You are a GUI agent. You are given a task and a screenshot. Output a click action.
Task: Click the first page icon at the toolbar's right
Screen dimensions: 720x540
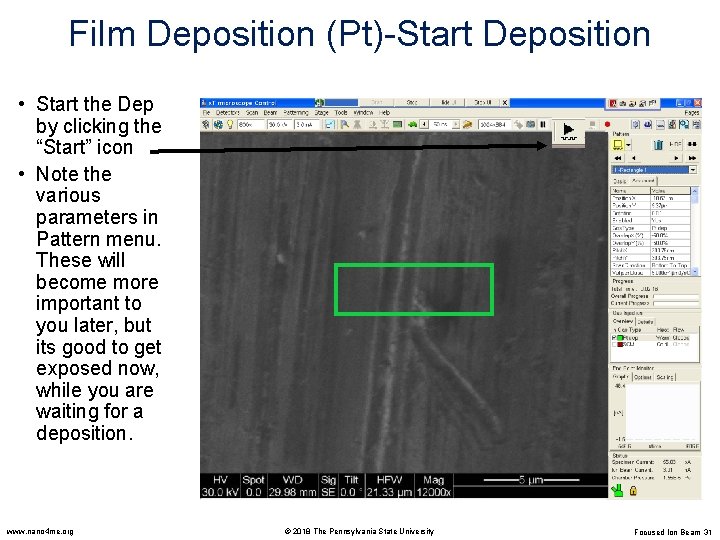point(636,124)
